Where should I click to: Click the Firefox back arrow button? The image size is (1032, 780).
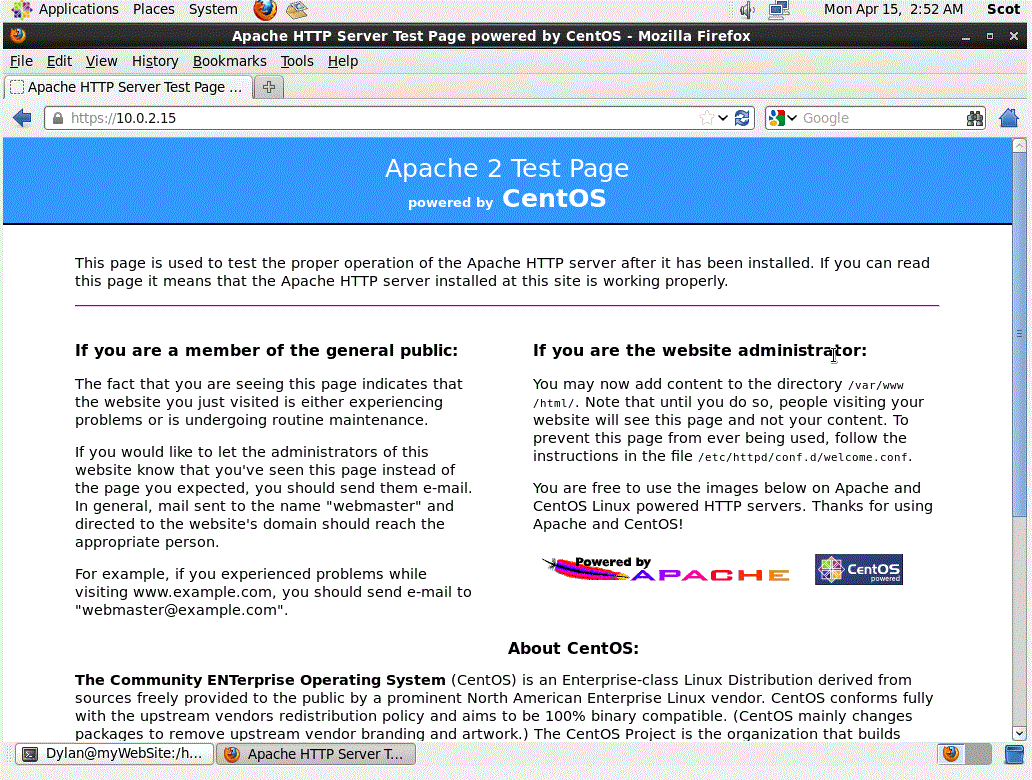(x=22, y=118)
